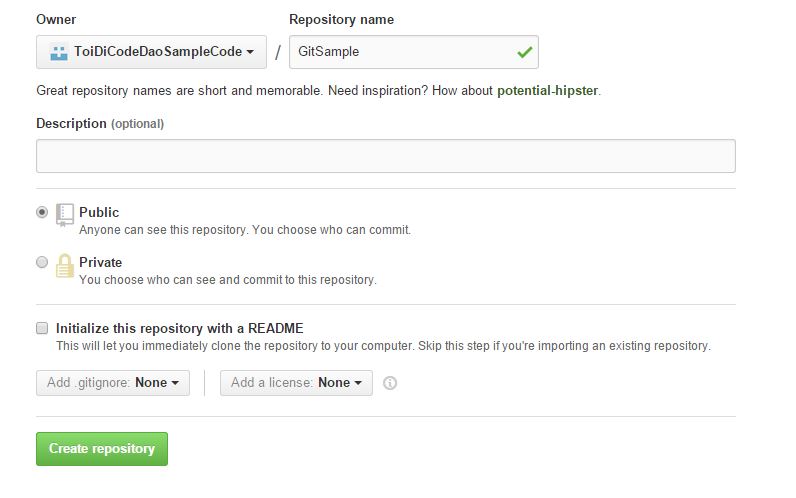Expand the Add a license dropdown
Viewport: 796px width, 498px height.
coord(296,383)
